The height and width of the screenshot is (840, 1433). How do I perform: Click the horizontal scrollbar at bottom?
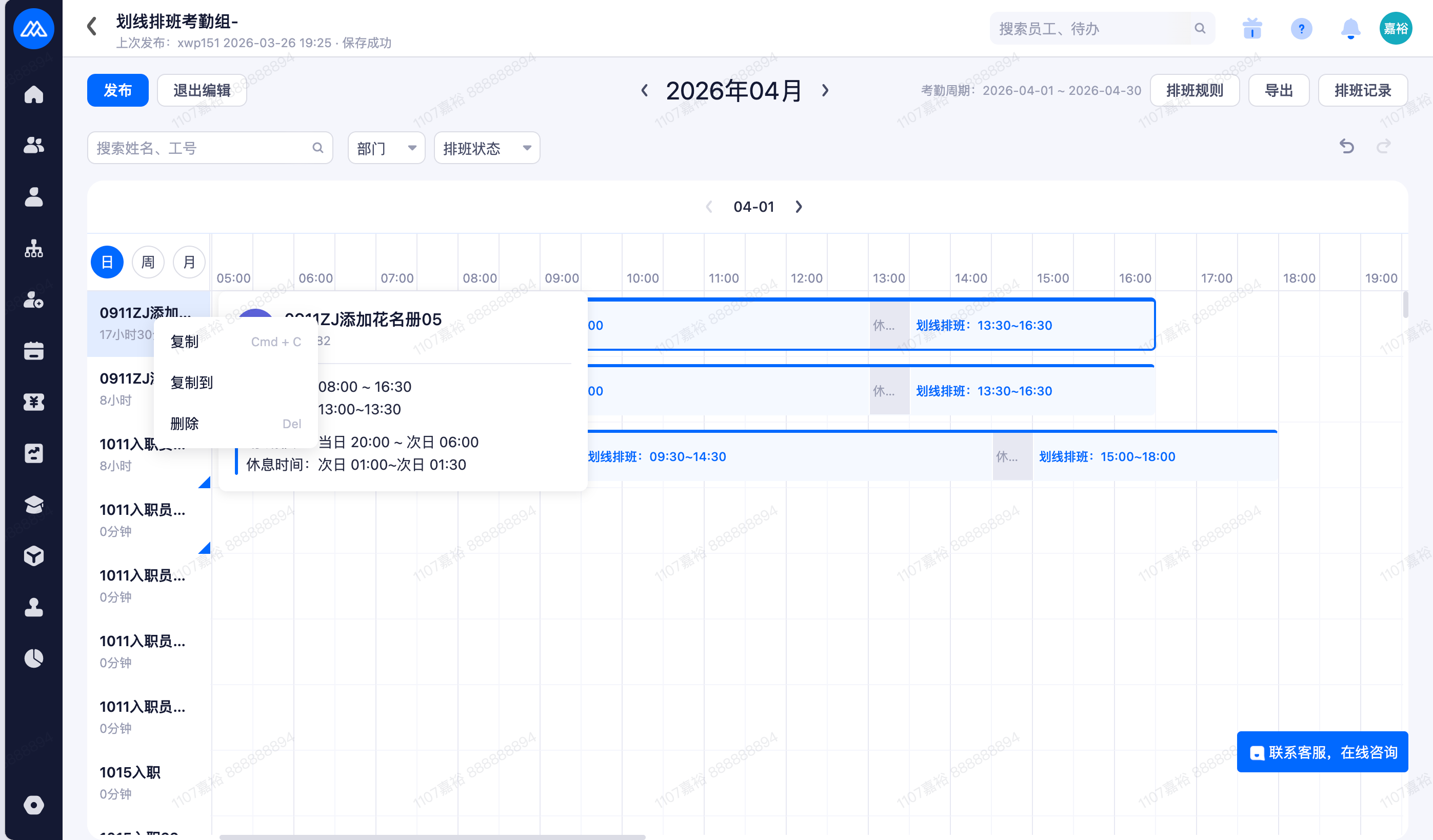point(432,836)
